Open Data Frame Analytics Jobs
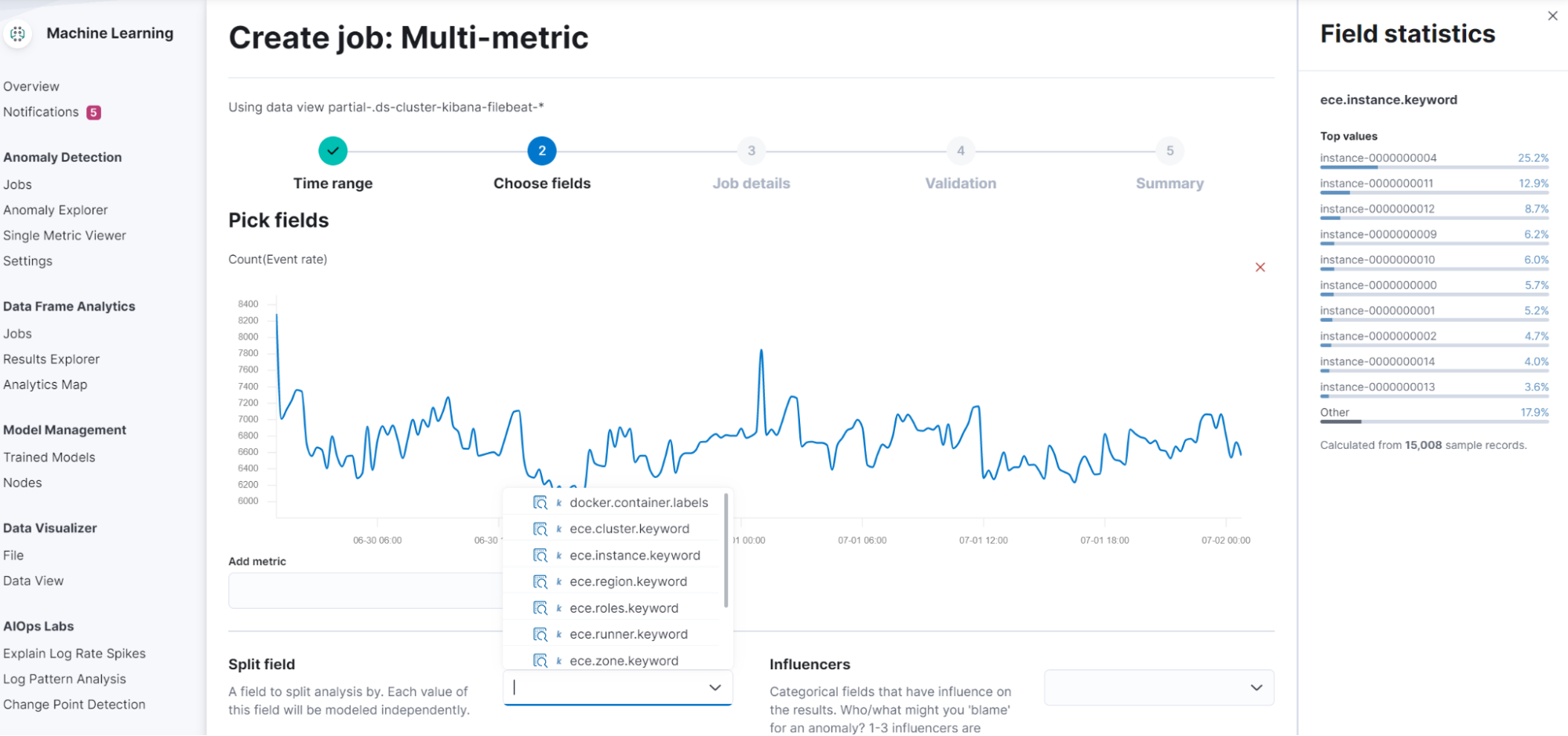 17,333
